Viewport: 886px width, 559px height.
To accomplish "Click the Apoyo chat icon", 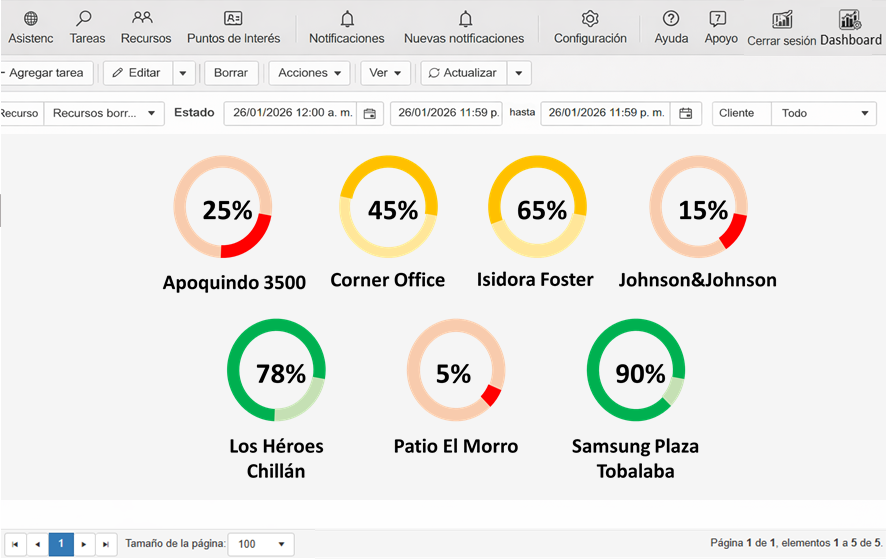I will click(718, 19).
